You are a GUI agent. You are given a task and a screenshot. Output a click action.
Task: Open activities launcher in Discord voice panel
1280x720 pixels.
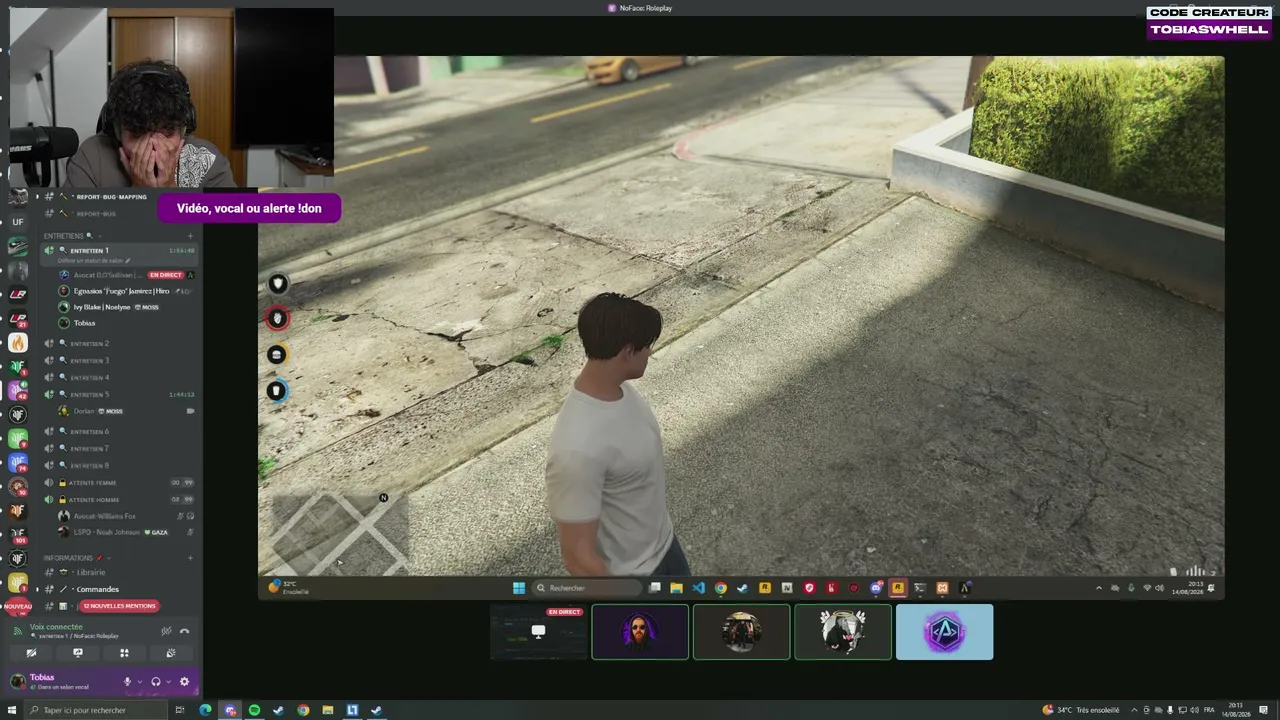124,653
